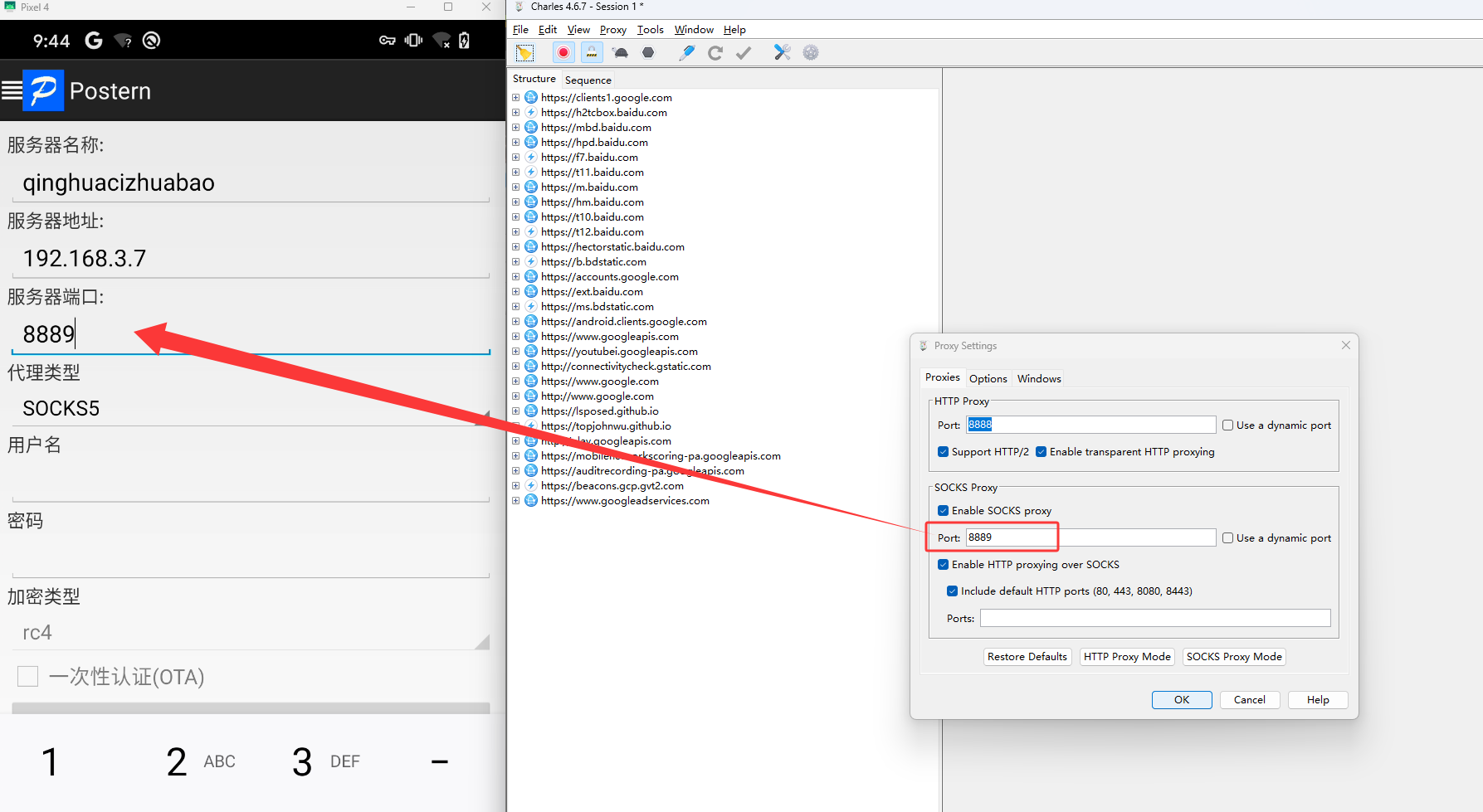Tap the vibrate mode icon in status bar

(413, 41)
